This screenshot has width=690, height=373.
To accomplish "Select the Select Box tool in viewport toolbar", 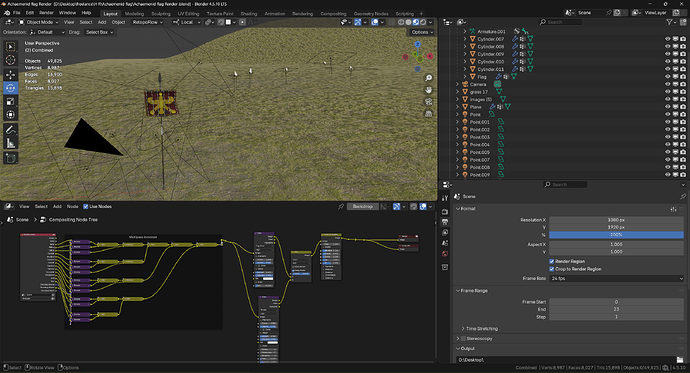I will (11, 47).
